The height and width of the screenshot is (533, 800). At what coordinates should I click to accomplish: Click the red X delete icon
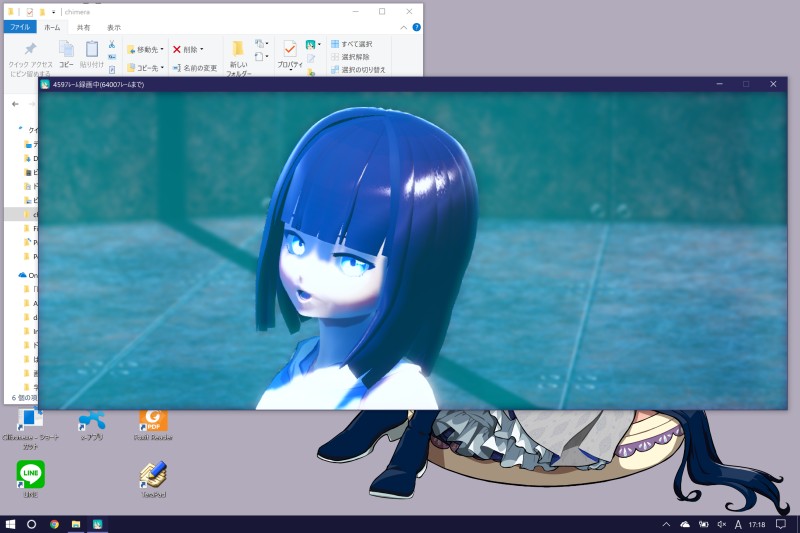click(x=177, y=49)
